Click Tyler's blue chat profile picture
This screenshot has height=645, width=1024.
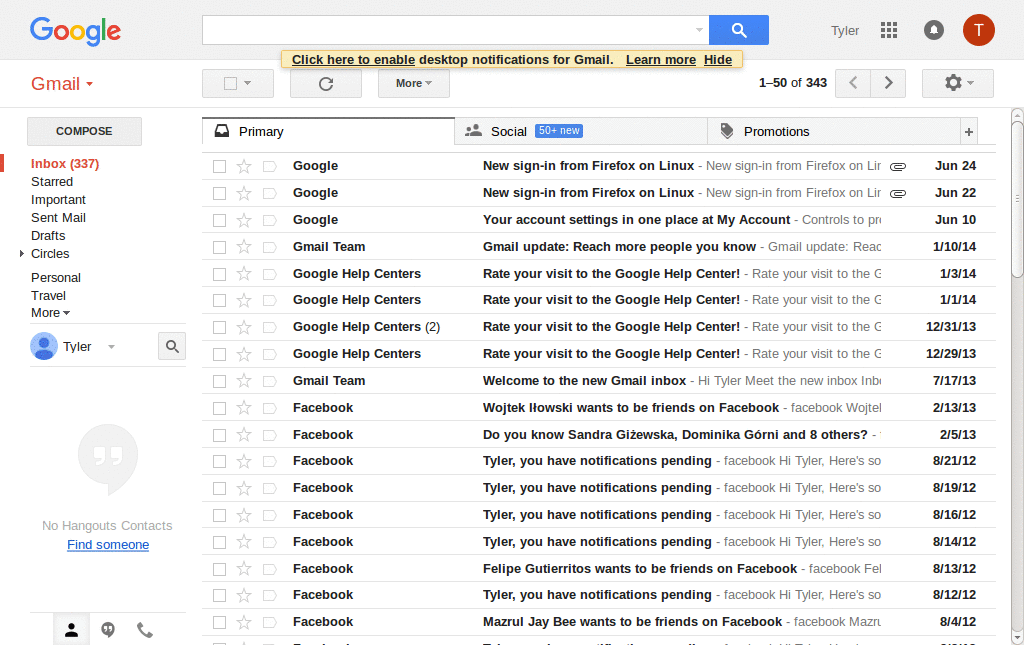[44, 346]
